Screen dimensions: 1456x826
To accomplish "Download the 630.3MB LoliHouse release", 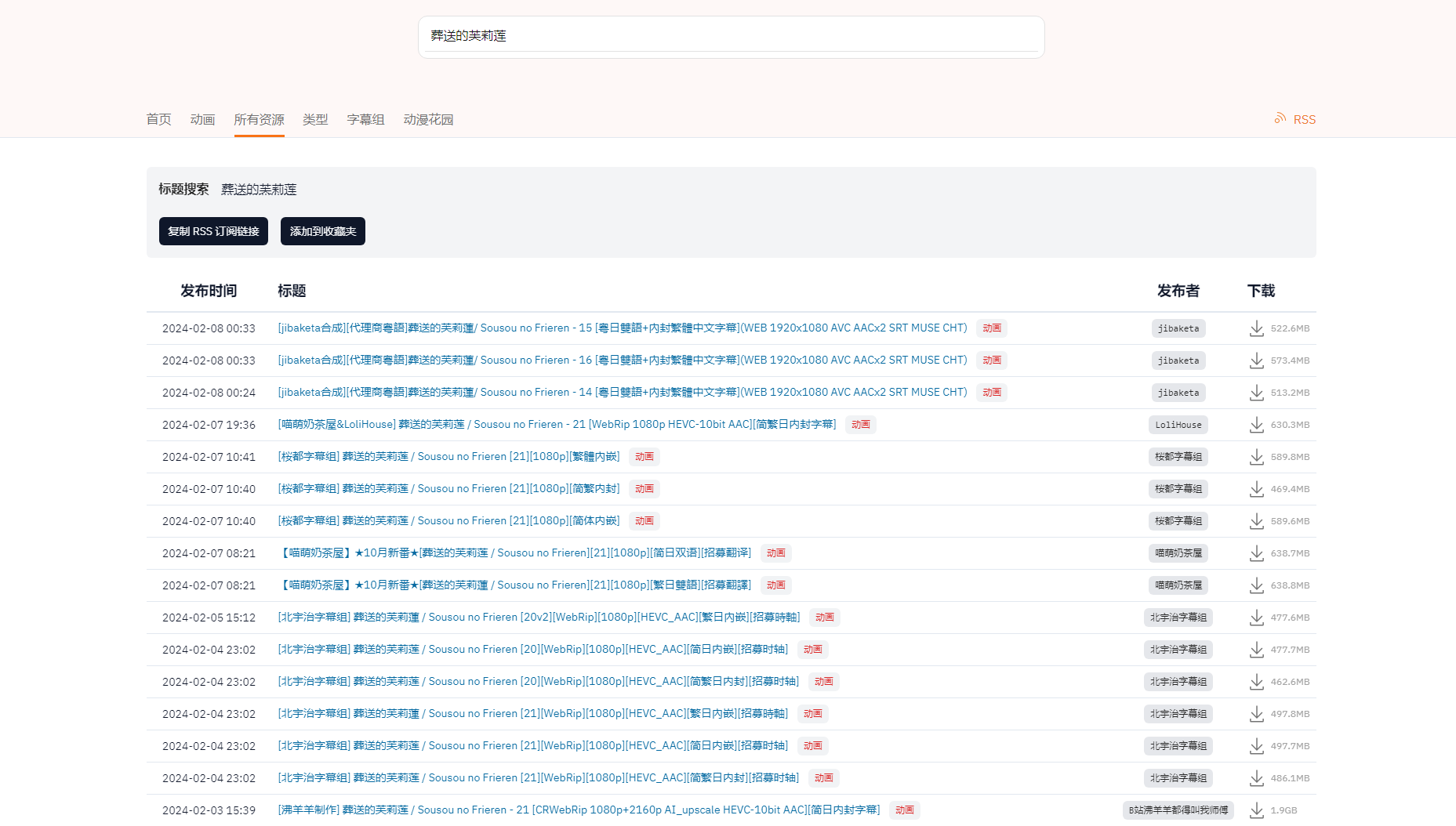I will [1256, 425].
